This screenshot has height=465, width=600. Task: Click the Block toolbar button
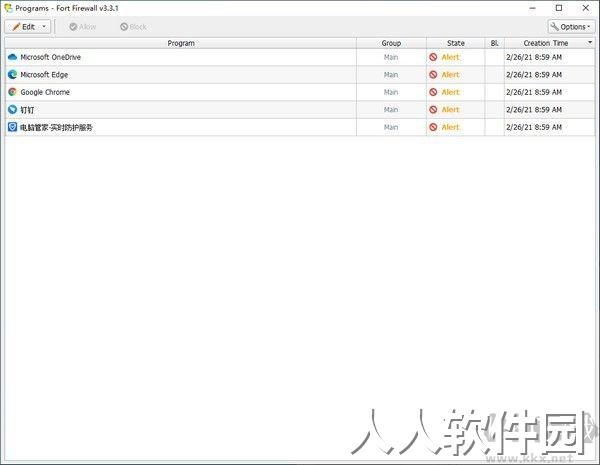click(133, 27)
